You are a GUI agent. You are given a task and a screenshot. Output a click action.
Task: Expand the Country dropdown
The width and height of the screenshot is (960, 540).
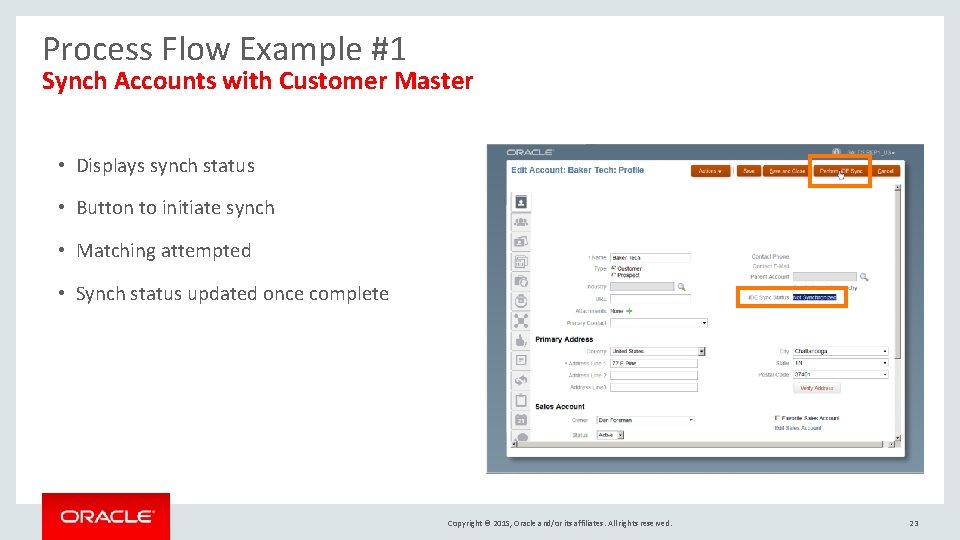click(702, 351)
